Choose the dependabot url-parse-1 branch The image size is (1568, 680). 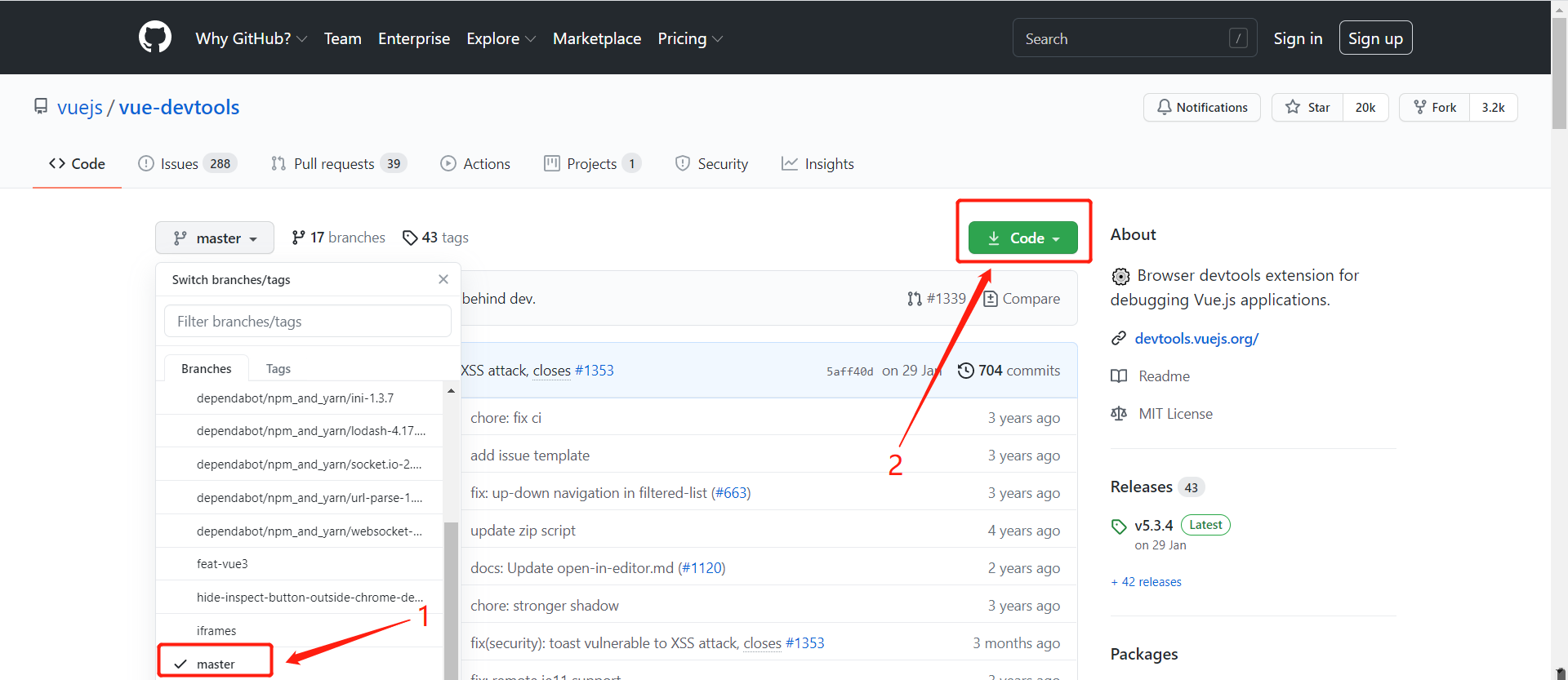point(300,497)
